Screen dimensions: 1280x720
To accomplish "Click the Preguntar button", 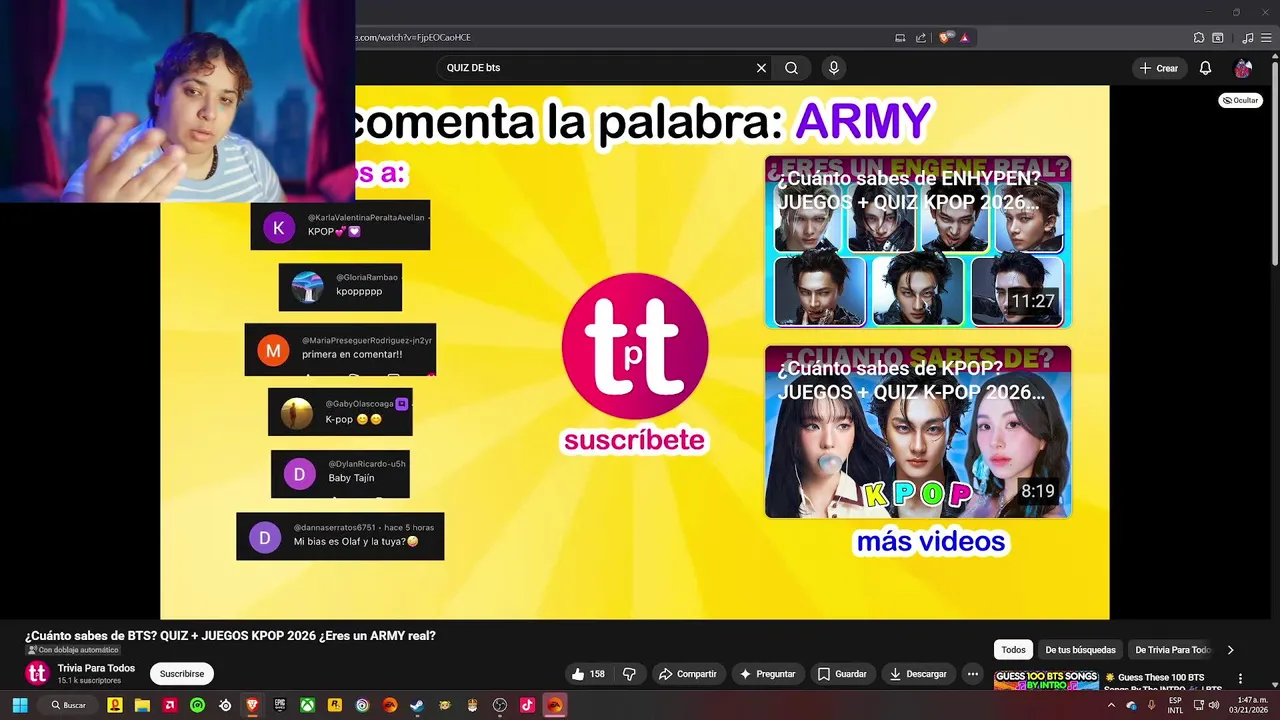I will tap(767, 674).
